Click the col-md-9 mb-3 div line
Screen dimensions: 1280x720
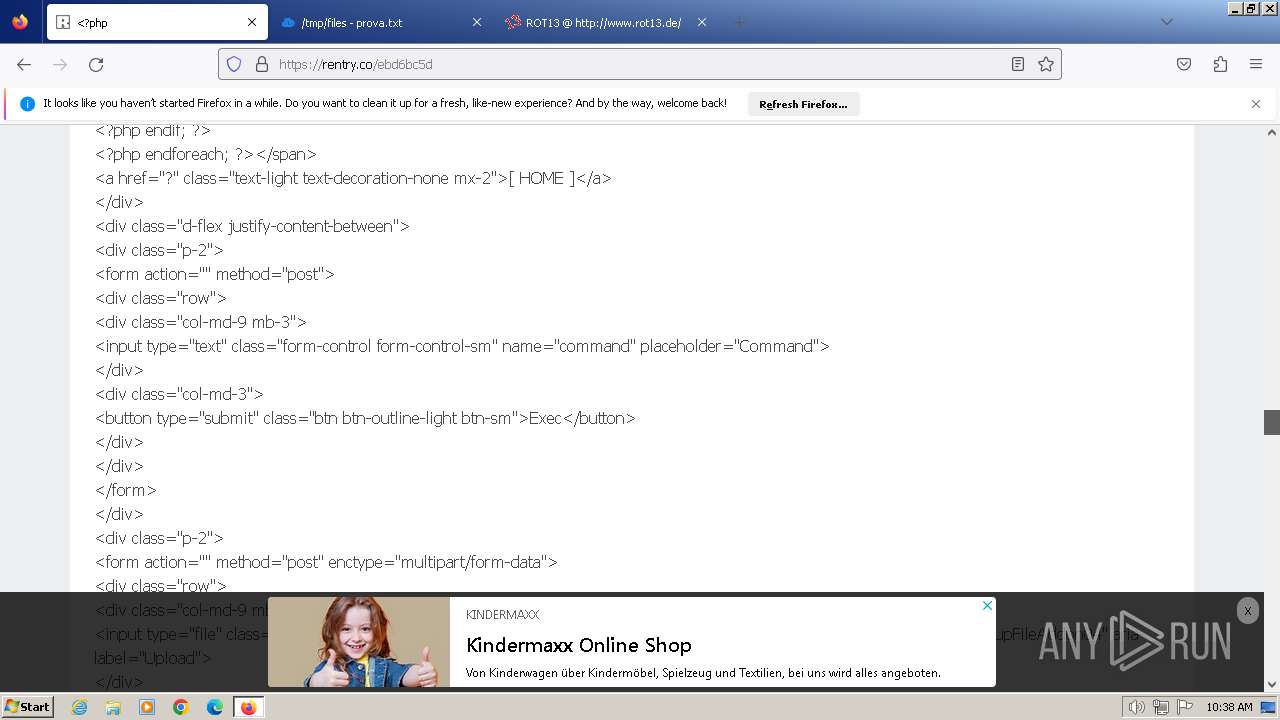click(x=201, y=322)
